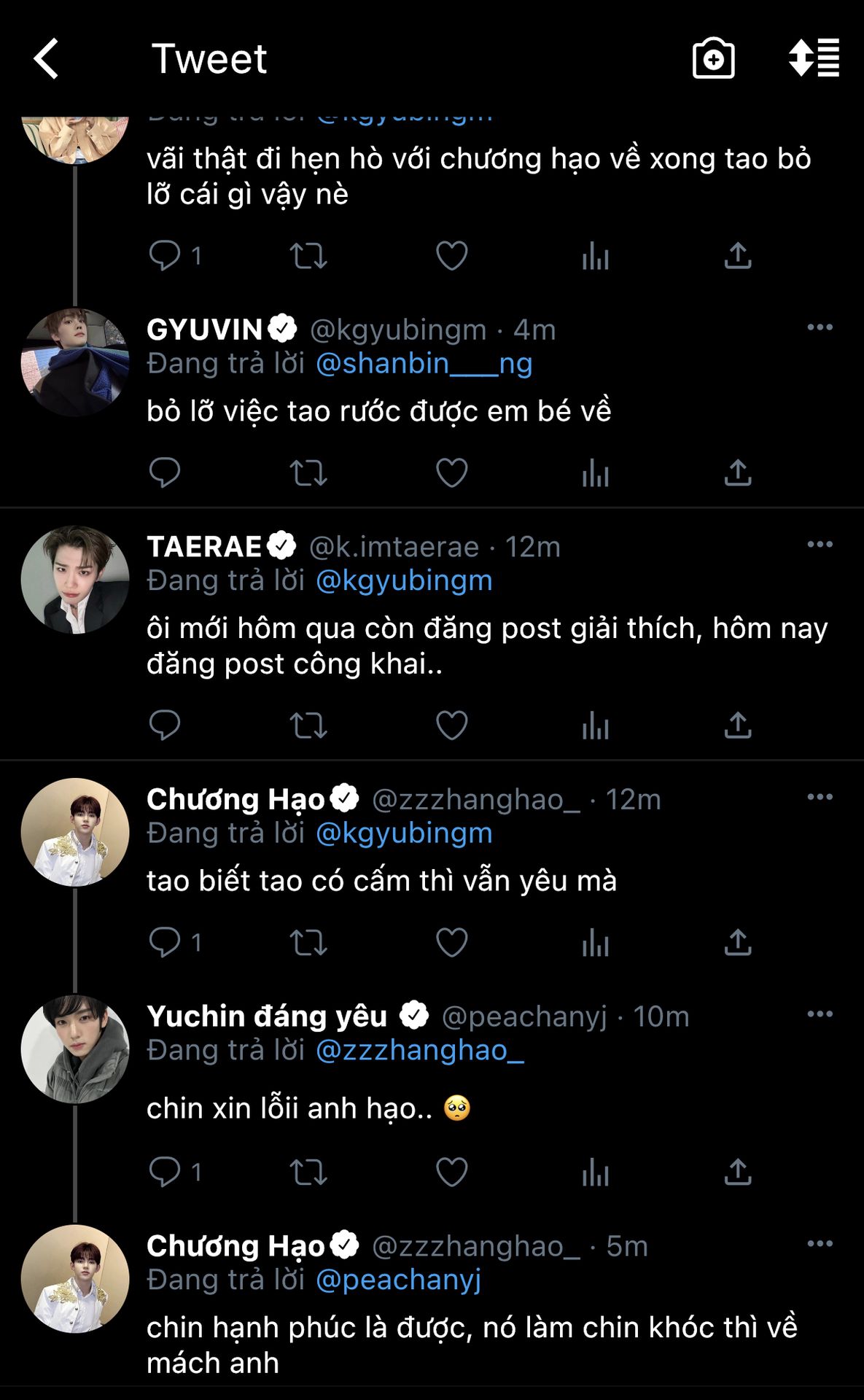Screen dimensions: 864x1400
Task: Like Yuchin's apology reply
Action: [x=451, y=1172]
